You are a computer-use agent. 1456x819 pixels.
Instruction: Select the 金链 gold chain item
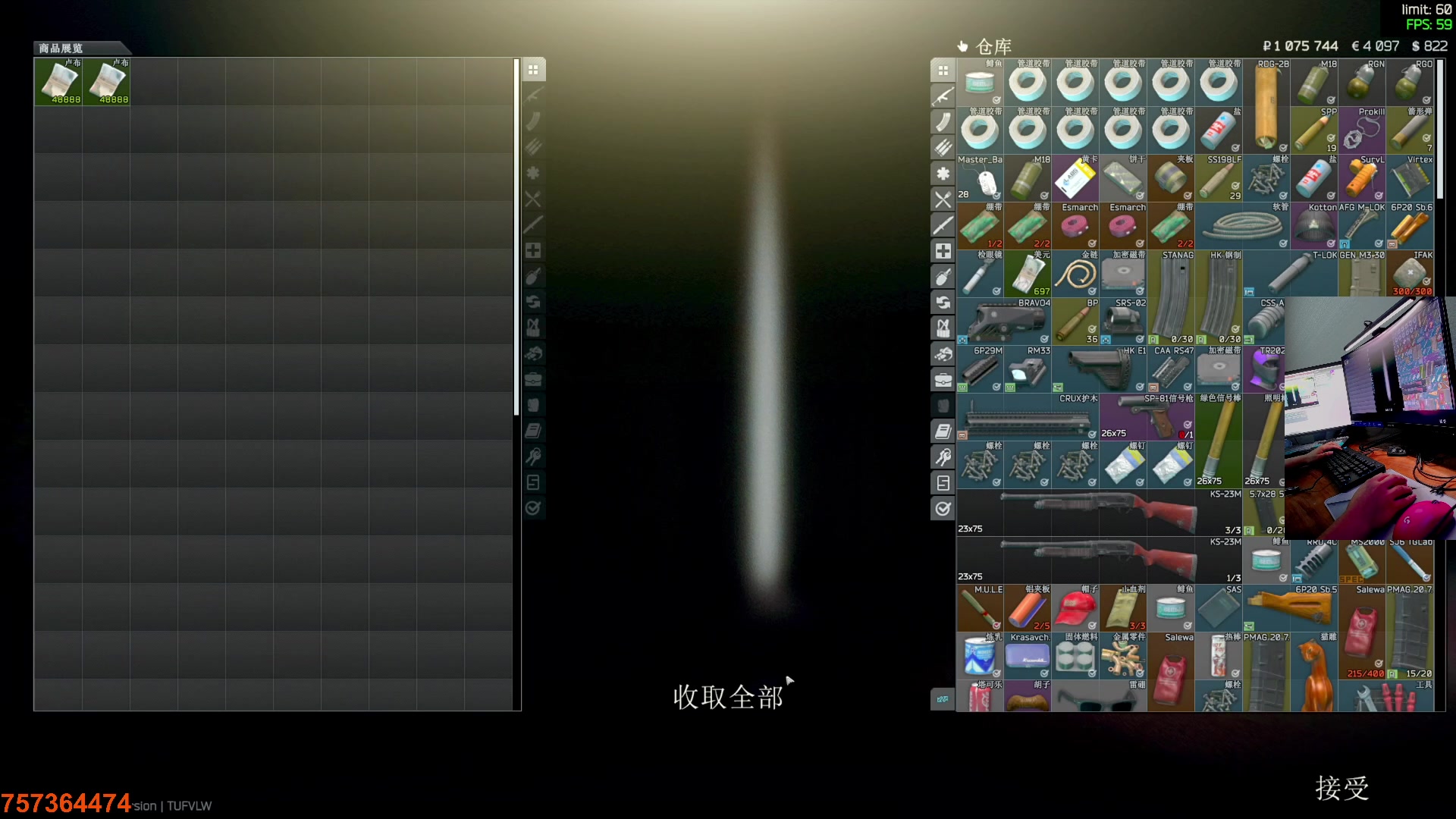[x=1075, y=274]
